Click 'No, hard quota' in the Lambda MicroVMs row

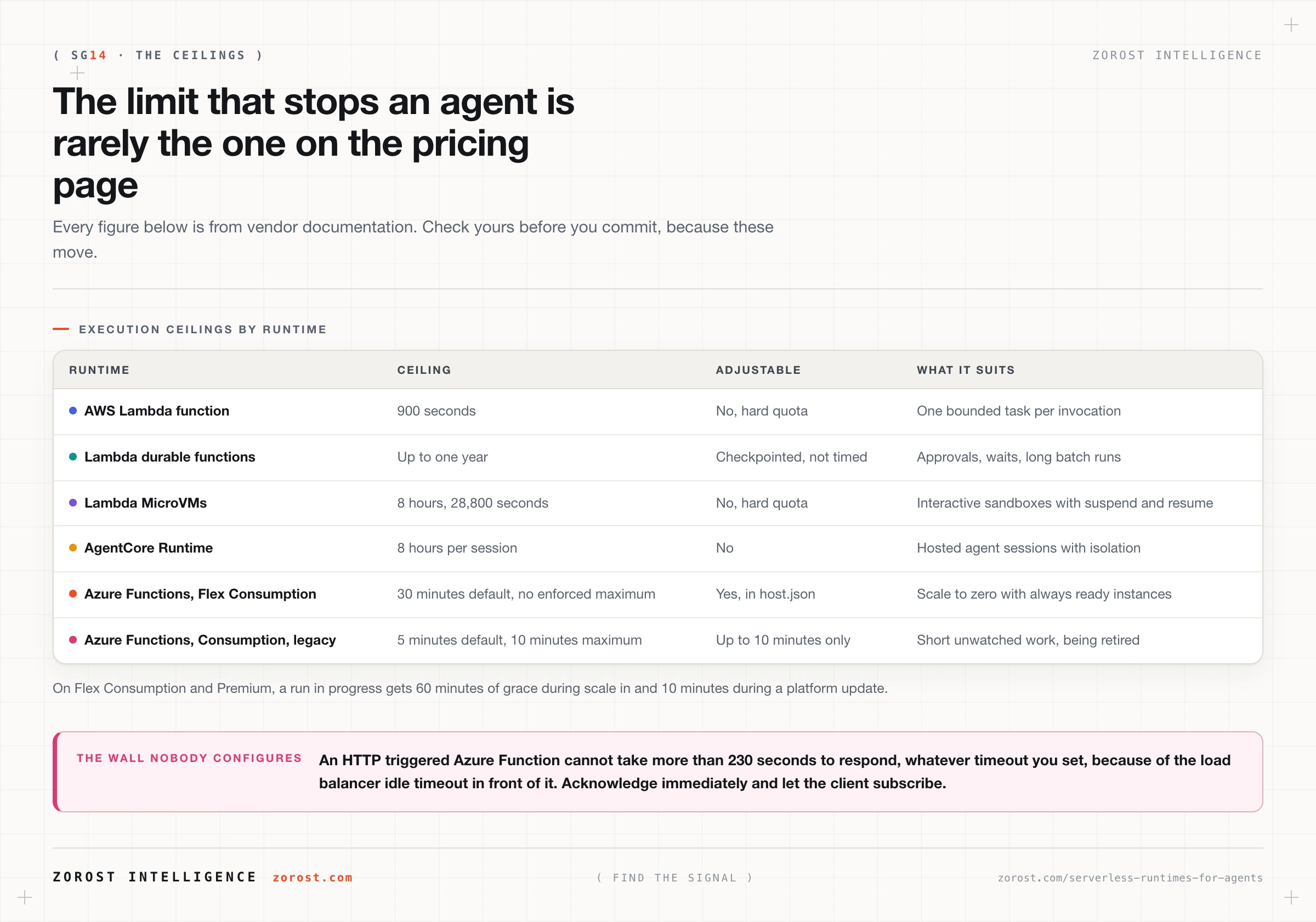coord(762,503)
